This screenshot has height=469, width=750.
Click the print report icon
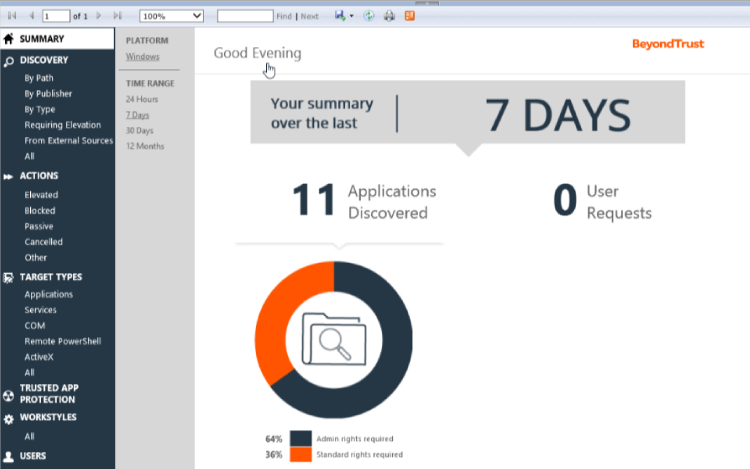[x=389, y=16]
